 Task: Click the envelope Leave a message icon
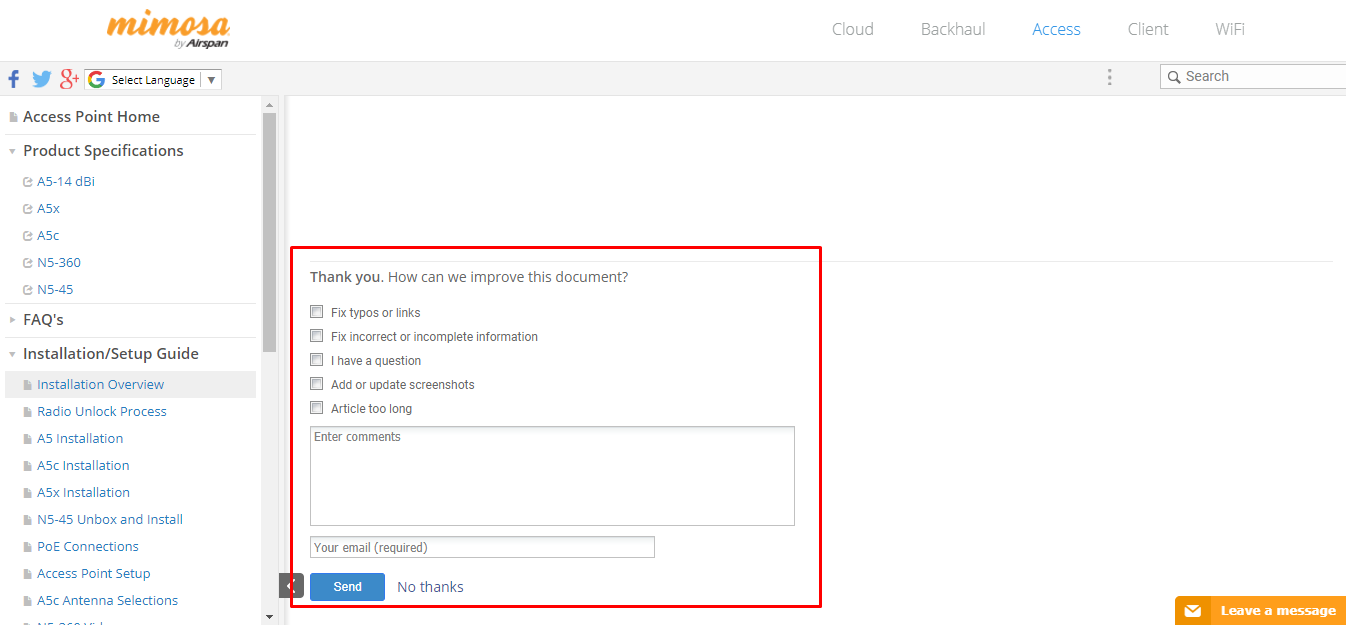(x=1192, y=611)
